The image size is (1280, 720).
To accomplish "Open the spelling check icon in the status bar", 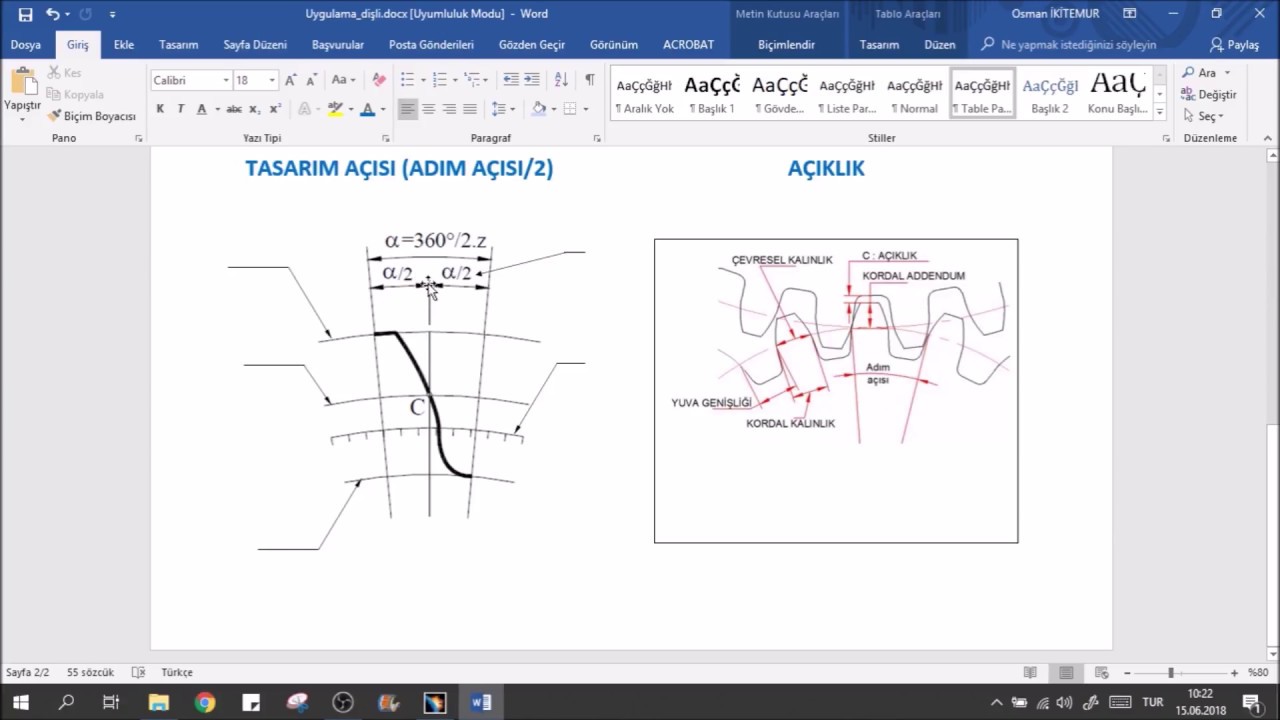I will pos(139,672).
